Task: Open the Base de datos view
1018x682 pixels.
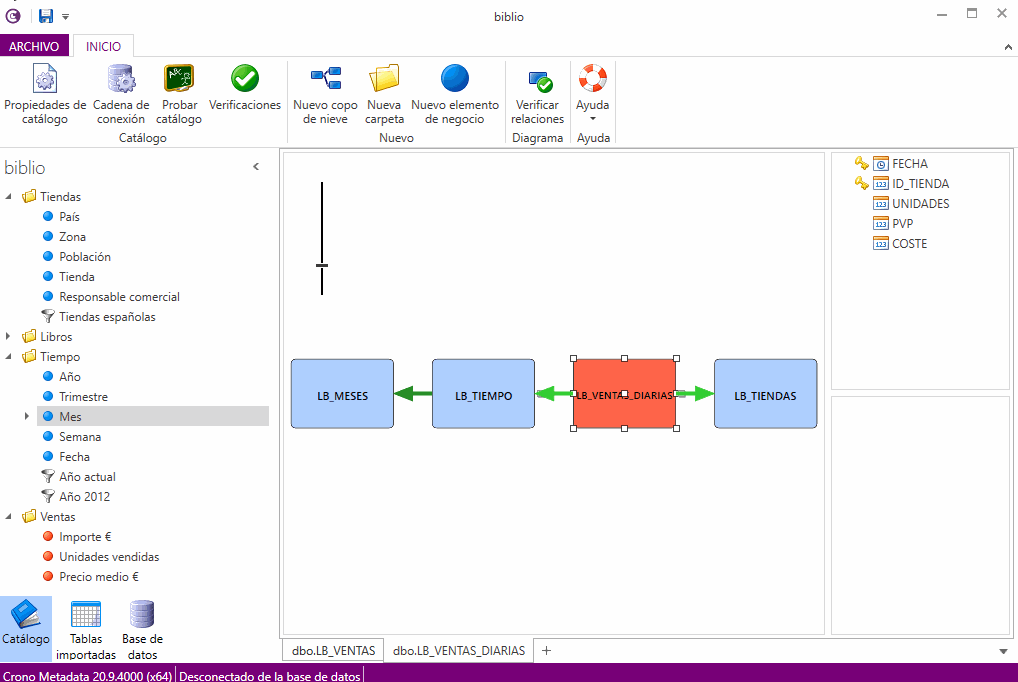Action: point(142,629)
